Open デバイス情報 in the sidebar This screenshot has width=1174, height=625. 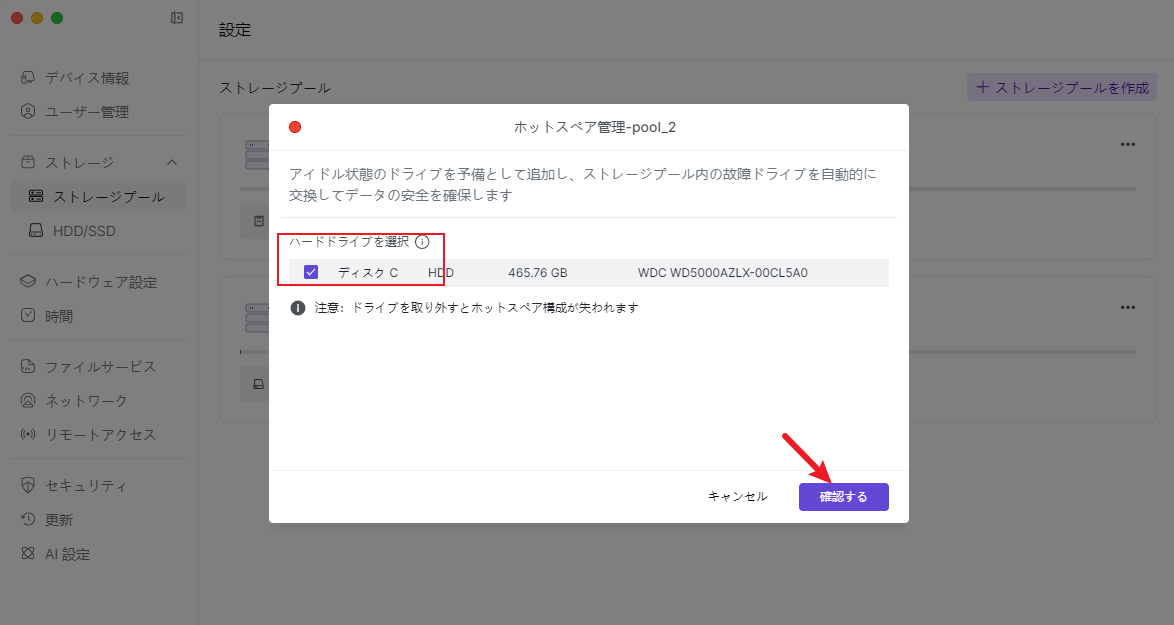87,78
